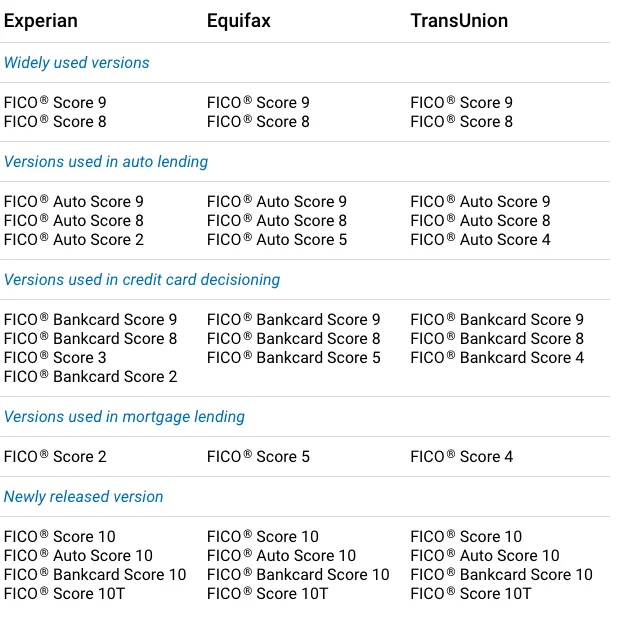Click the "Newly released version" heading
This screenshot has width=618, height=618.
coord(83,497)
